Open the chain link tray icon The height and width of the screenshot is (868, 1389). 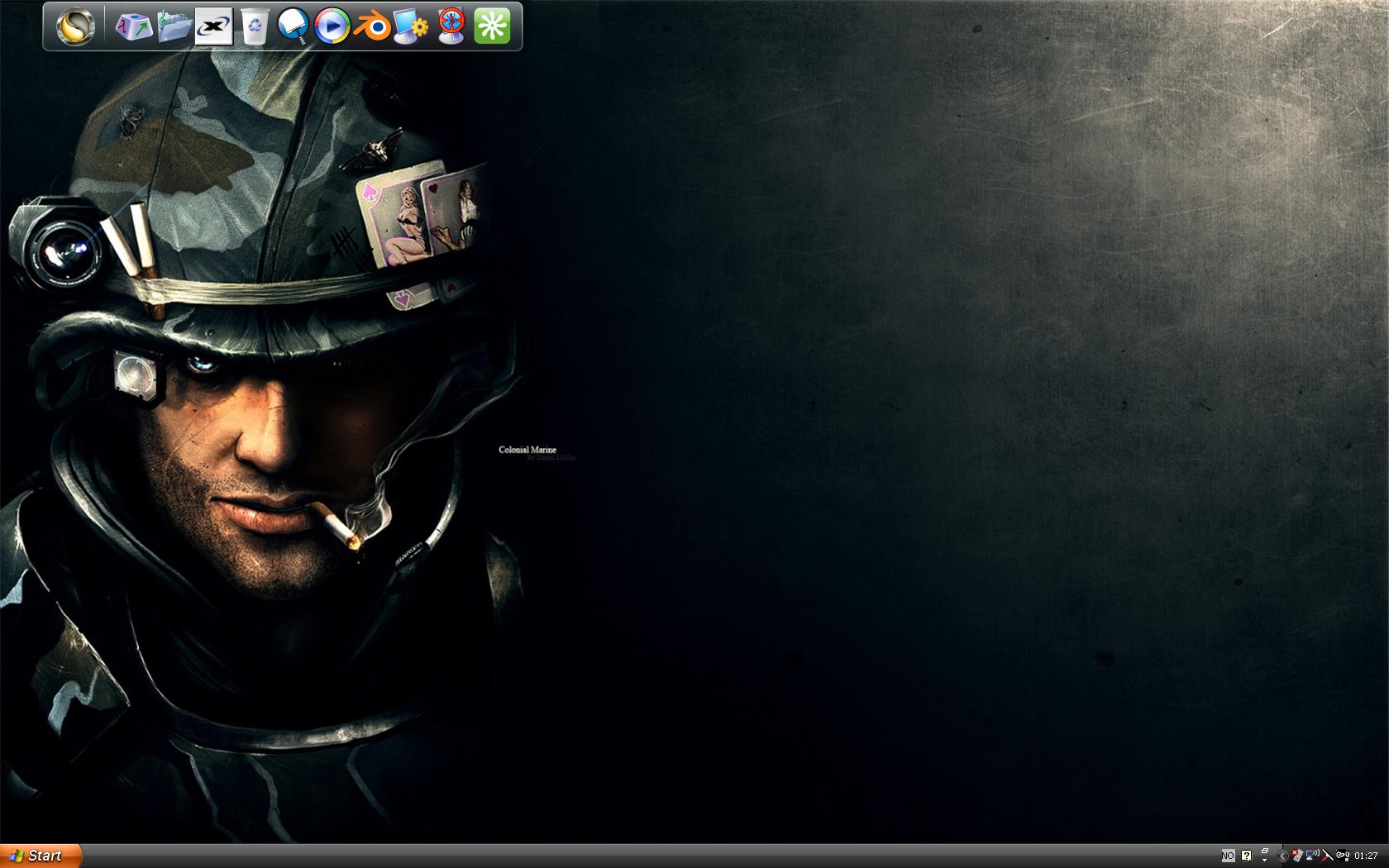point(1343,856)
